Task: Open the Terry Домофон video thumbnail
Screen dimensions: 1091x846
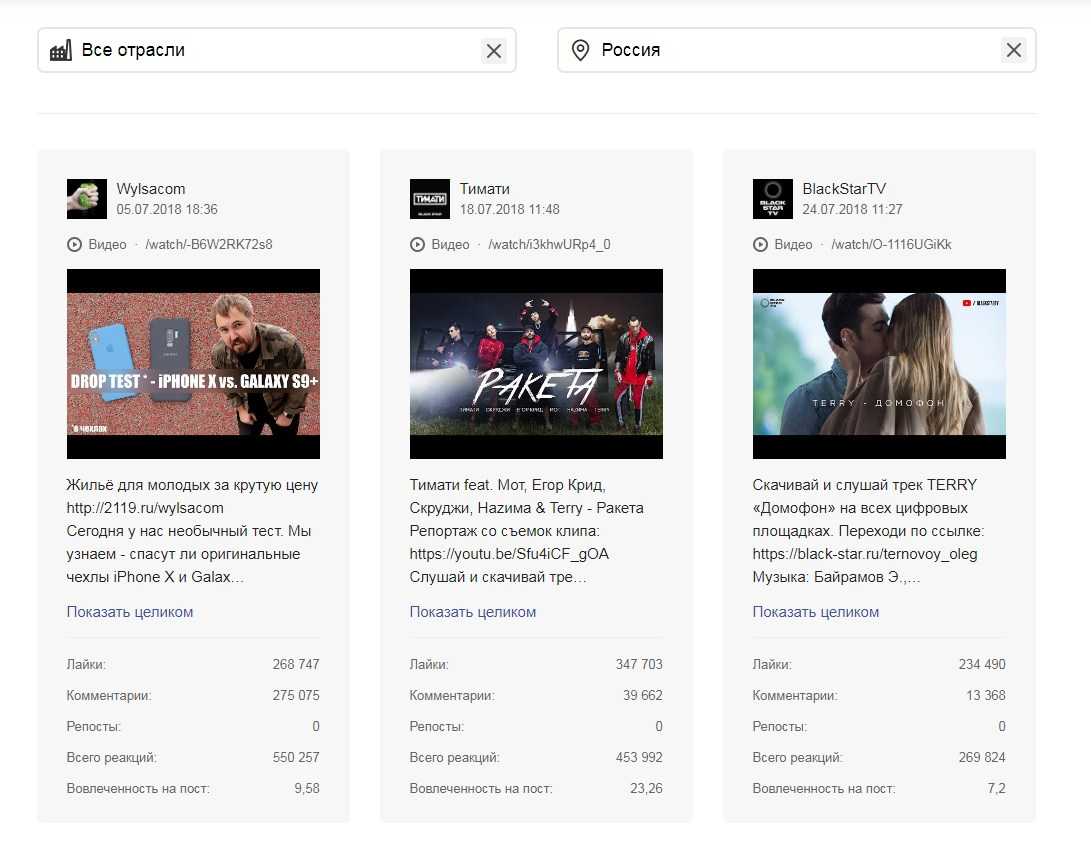Action: tap(879, 364)
